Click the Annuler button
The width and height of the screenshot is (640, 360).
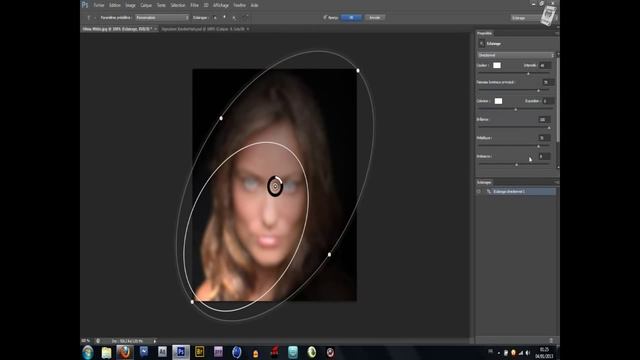[x=375, y=18]
